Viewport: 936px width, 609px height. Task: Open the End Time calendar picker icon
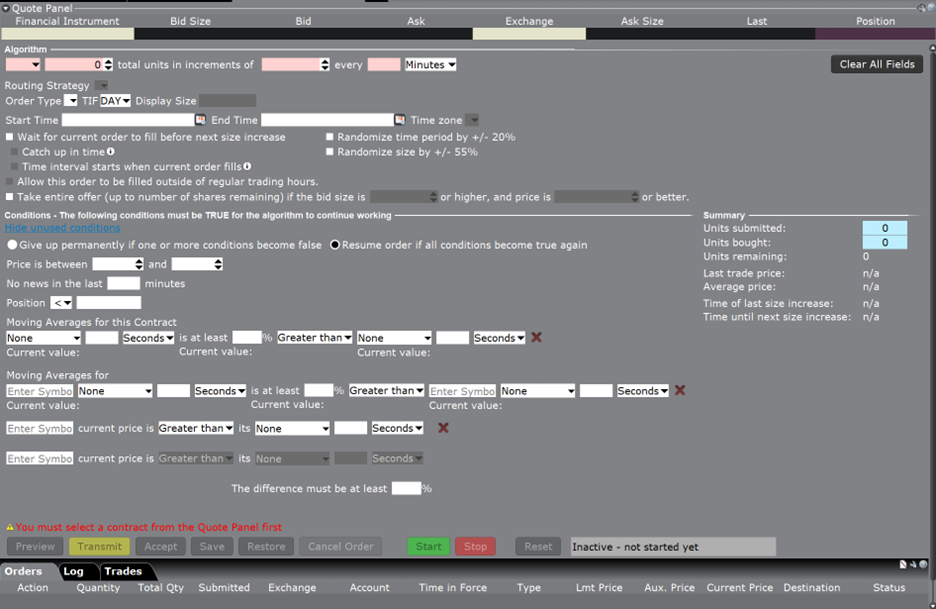(x=400, y=120)
